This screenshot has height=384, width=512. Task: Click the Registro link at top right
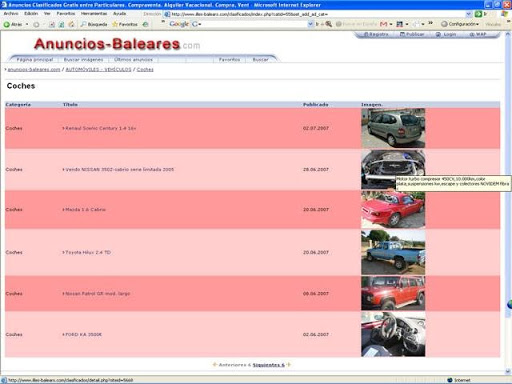pyautogui.click(x=376, y=34)
